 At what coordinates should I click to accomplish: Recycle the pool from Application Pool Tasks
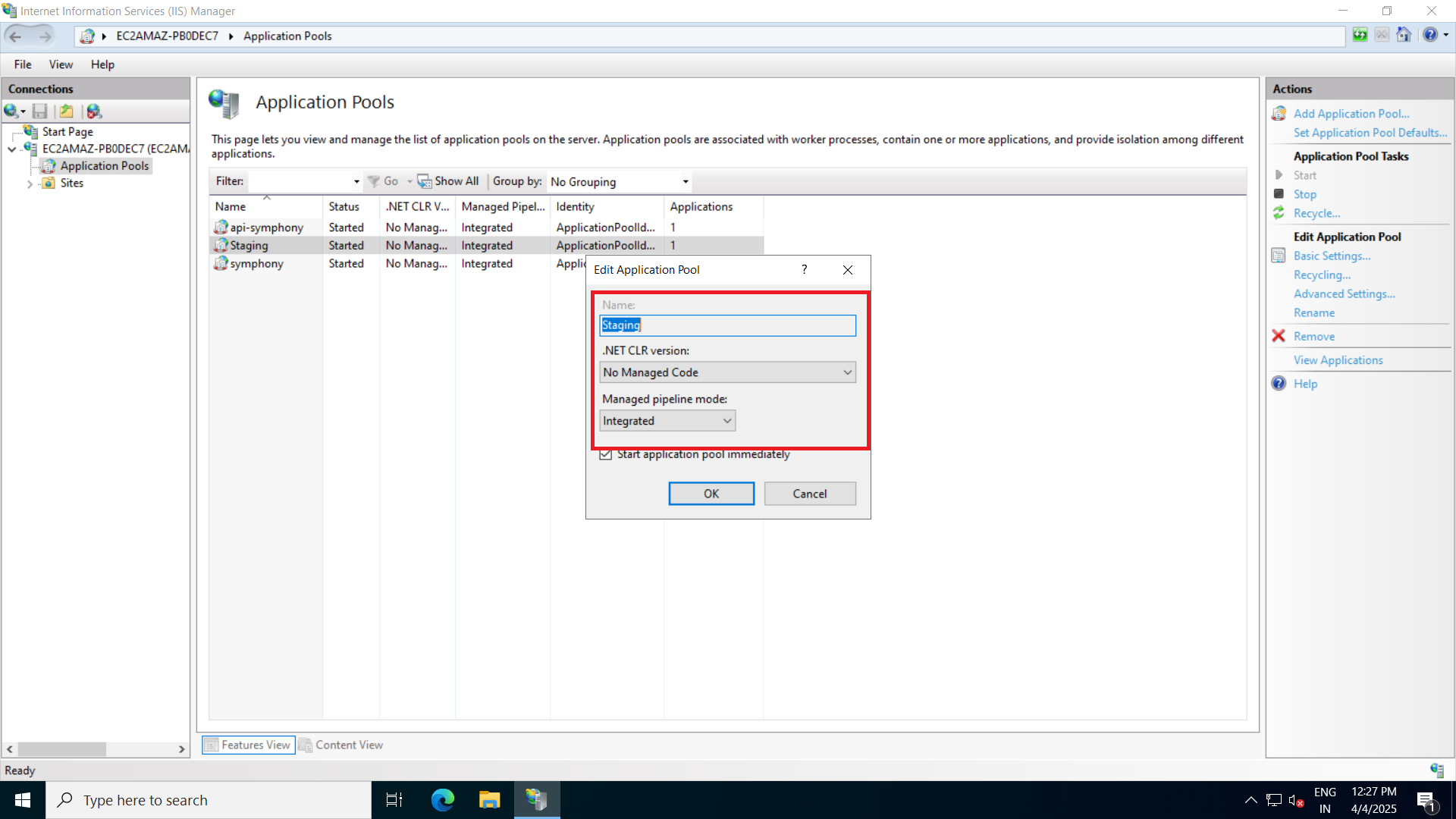1316,213
